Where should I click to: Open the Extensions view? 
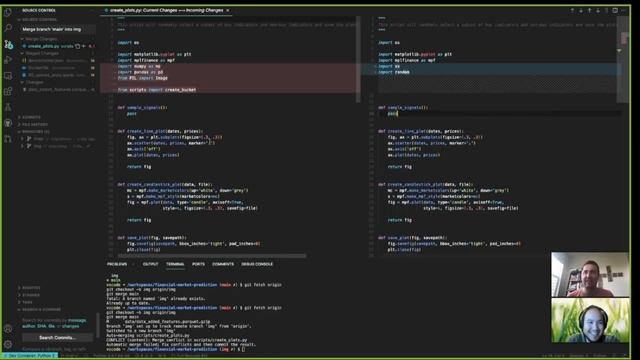pyautogui.click(x=8, y=91)
